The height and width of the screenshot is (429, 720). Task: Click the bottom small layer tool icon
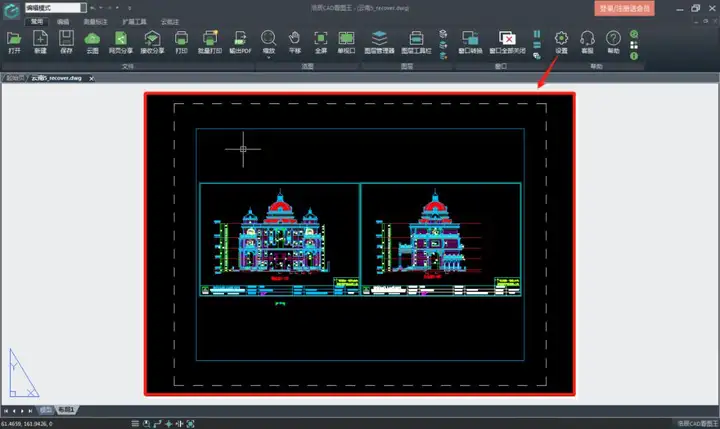(443, 56)
